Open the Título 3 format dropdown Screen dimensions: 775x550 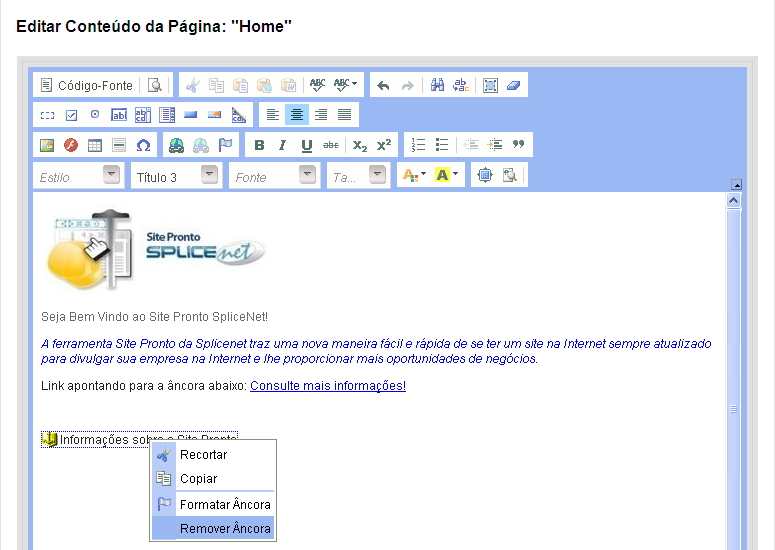[176, 176]
